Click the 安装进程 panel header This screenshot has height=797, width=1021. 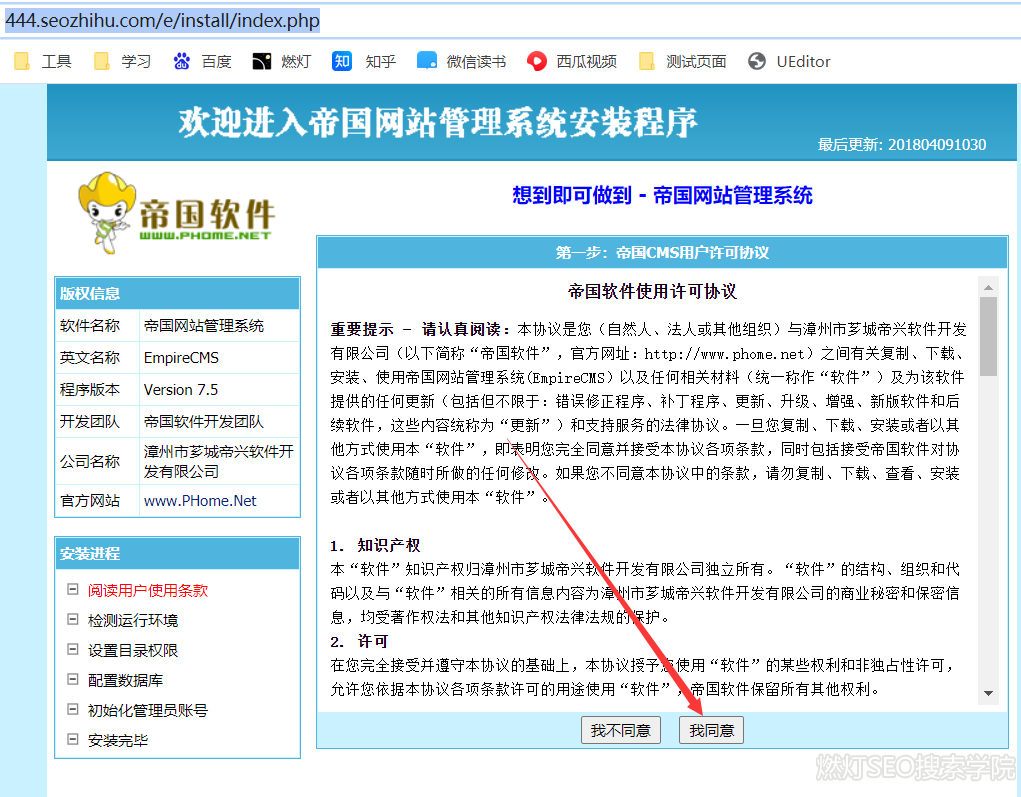click(x=177, y=553)
